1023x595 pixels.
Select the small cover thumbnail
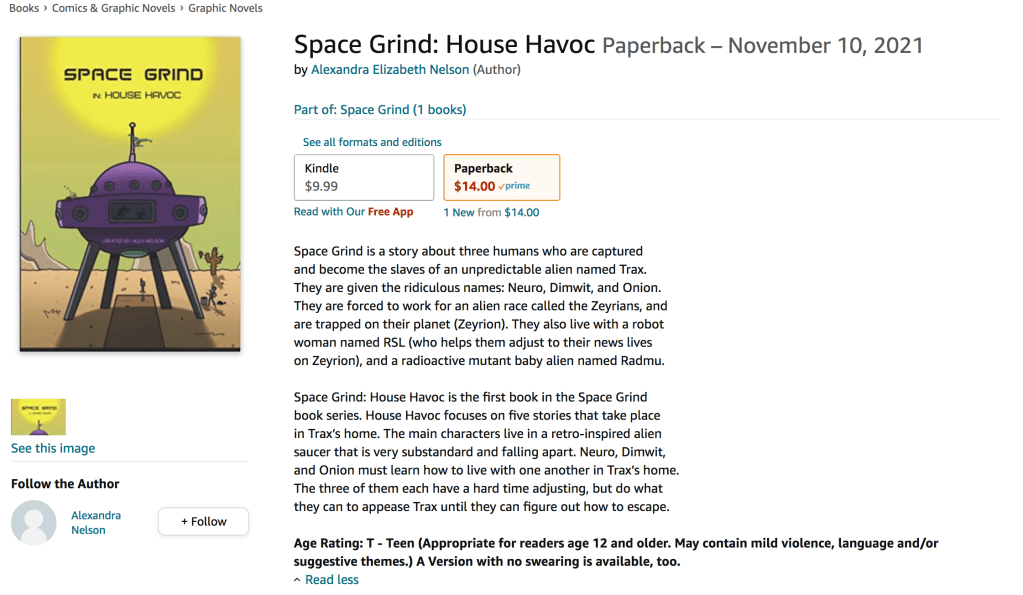pos(38,417)
